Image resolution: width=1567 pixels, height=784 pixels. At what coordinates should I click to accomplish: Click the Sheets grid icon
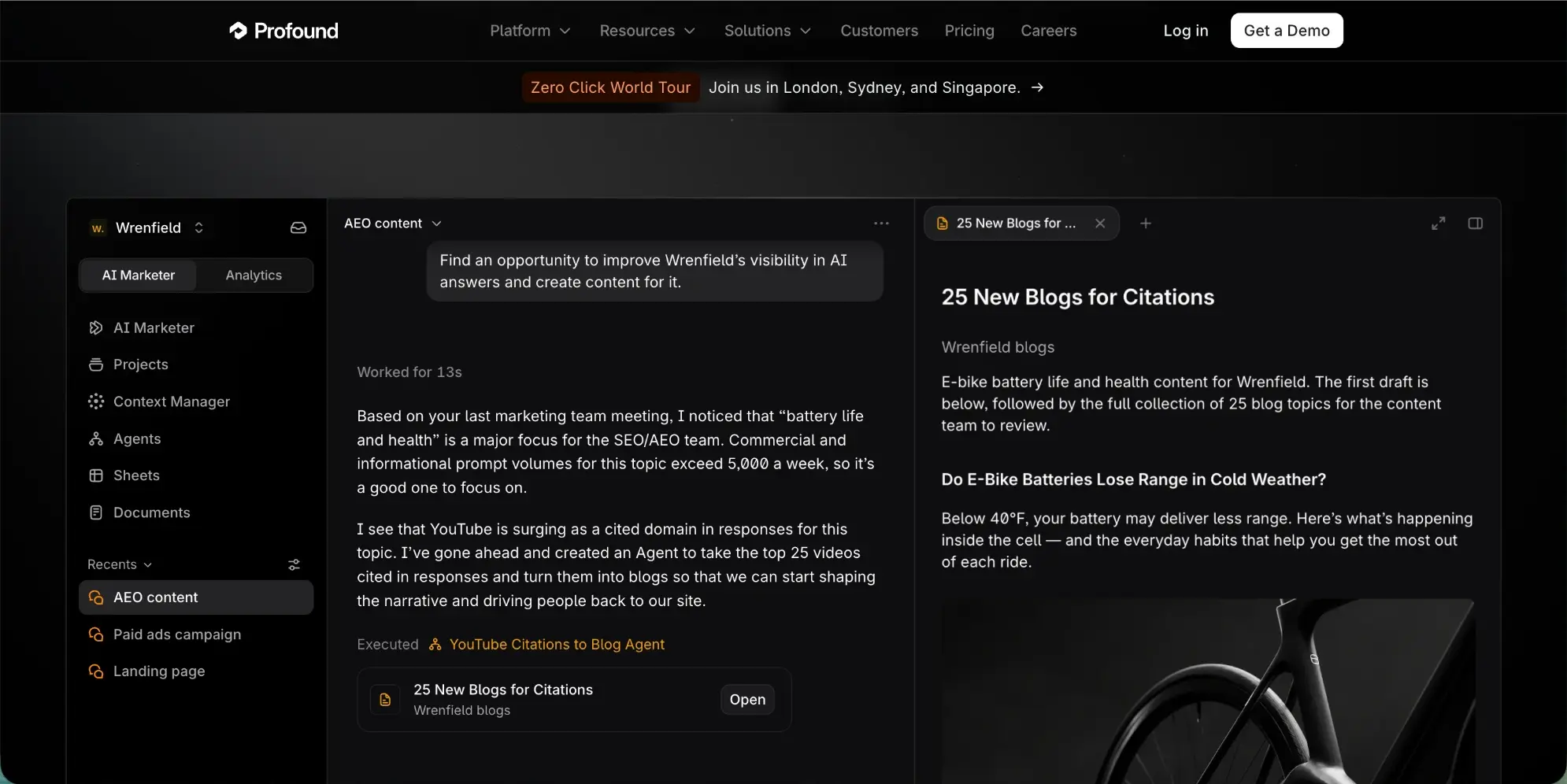point(96,475)
